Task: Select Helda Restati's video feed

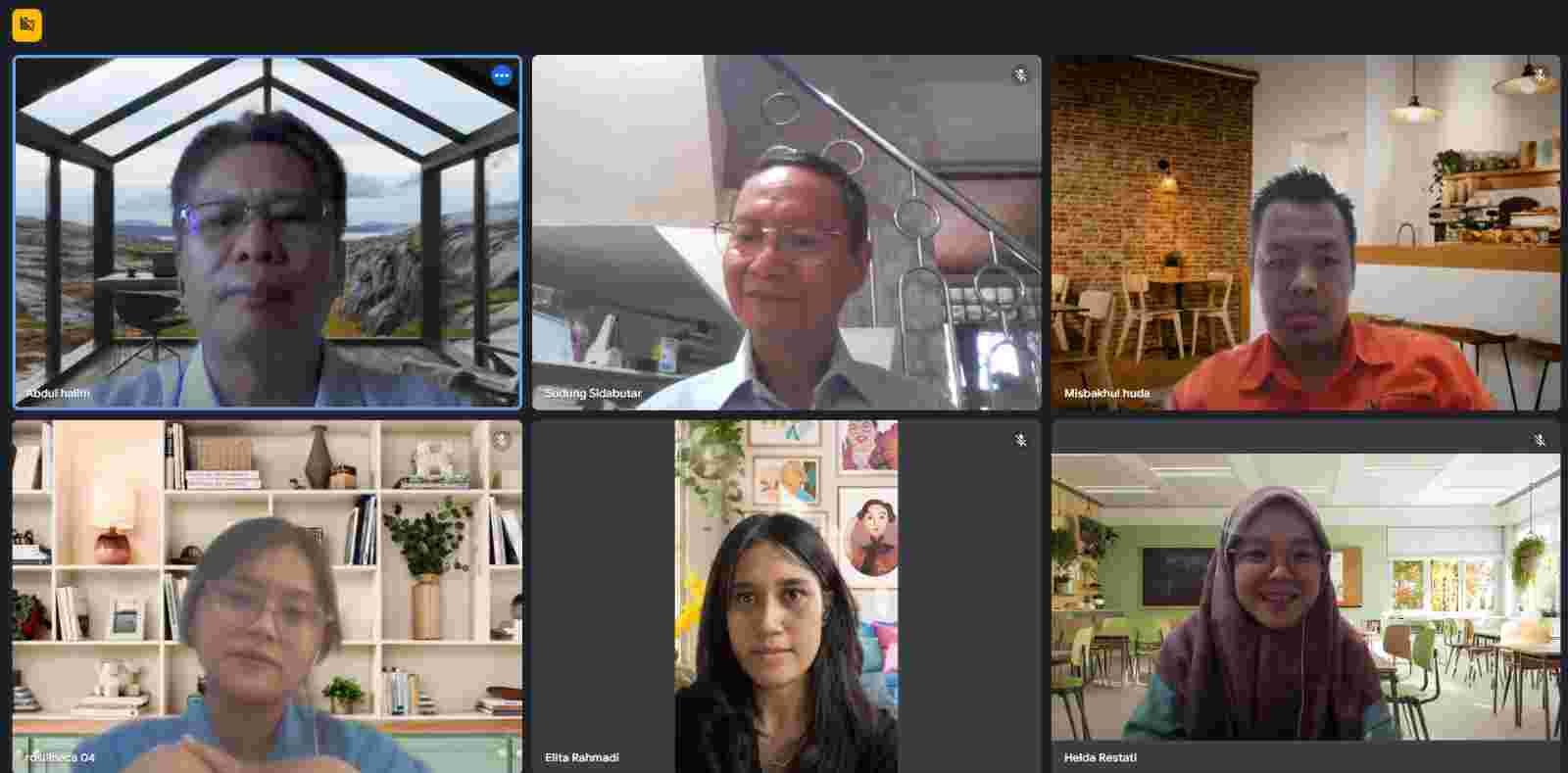Action: click(x=1305, y=598)
